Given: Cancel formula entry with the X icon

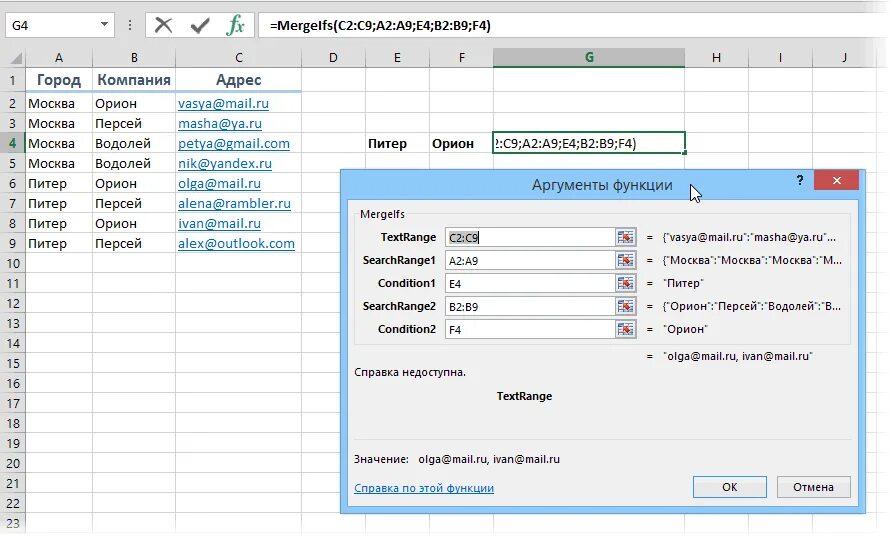Looking at the screenshot, I should (x=163, y=25).
